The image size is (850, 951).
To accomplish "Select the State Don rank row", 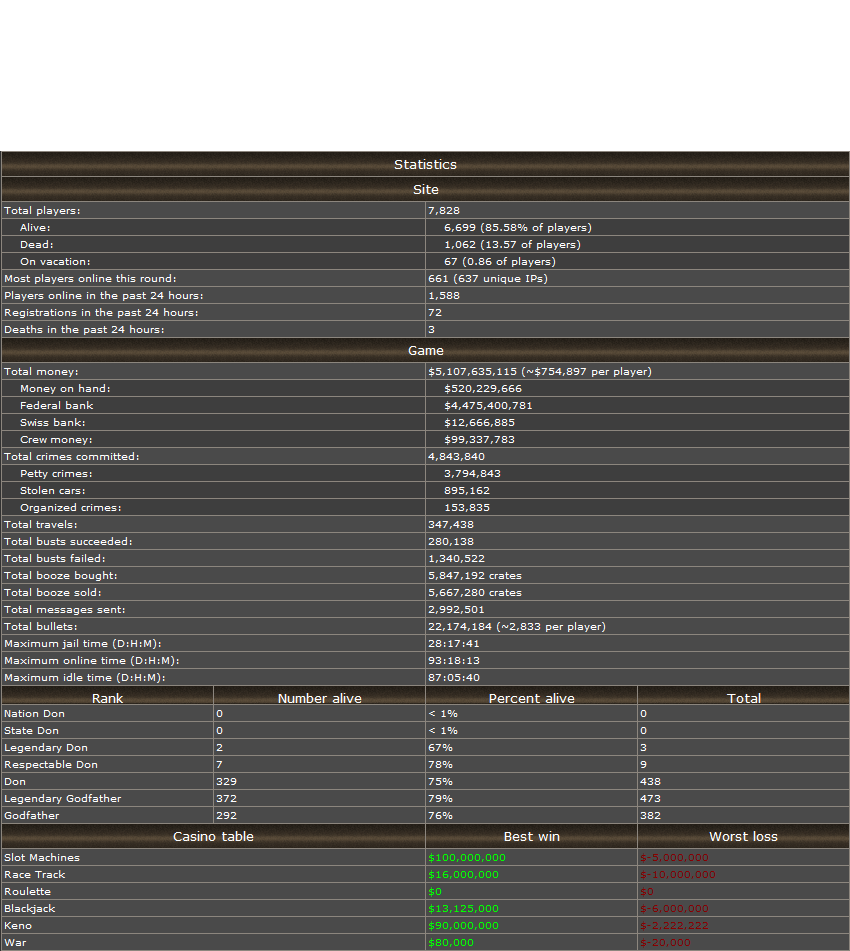I will [x=425, y=730].
